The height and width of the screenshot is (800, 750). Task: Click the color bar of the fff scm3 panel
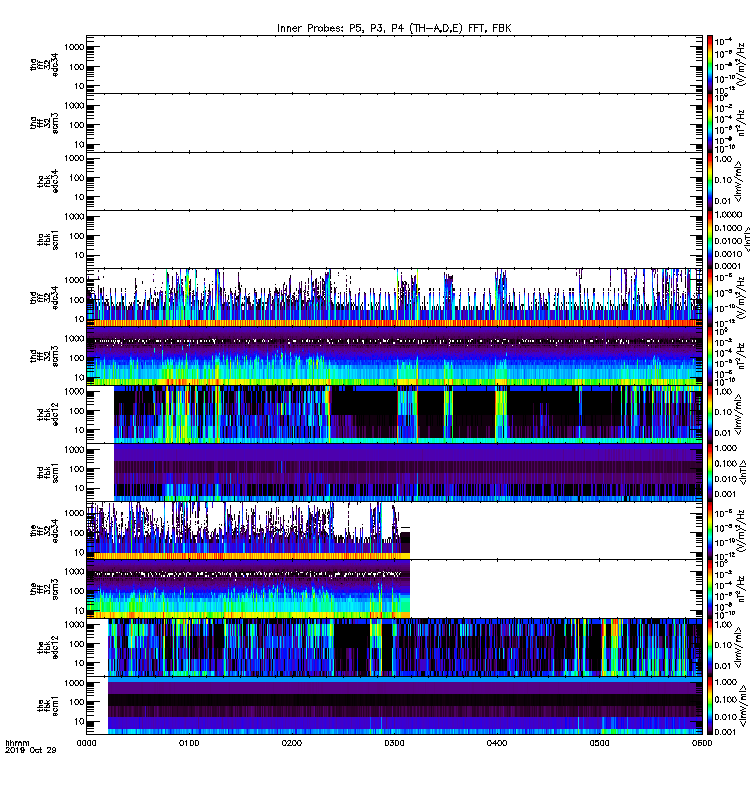tap(709, 588)
